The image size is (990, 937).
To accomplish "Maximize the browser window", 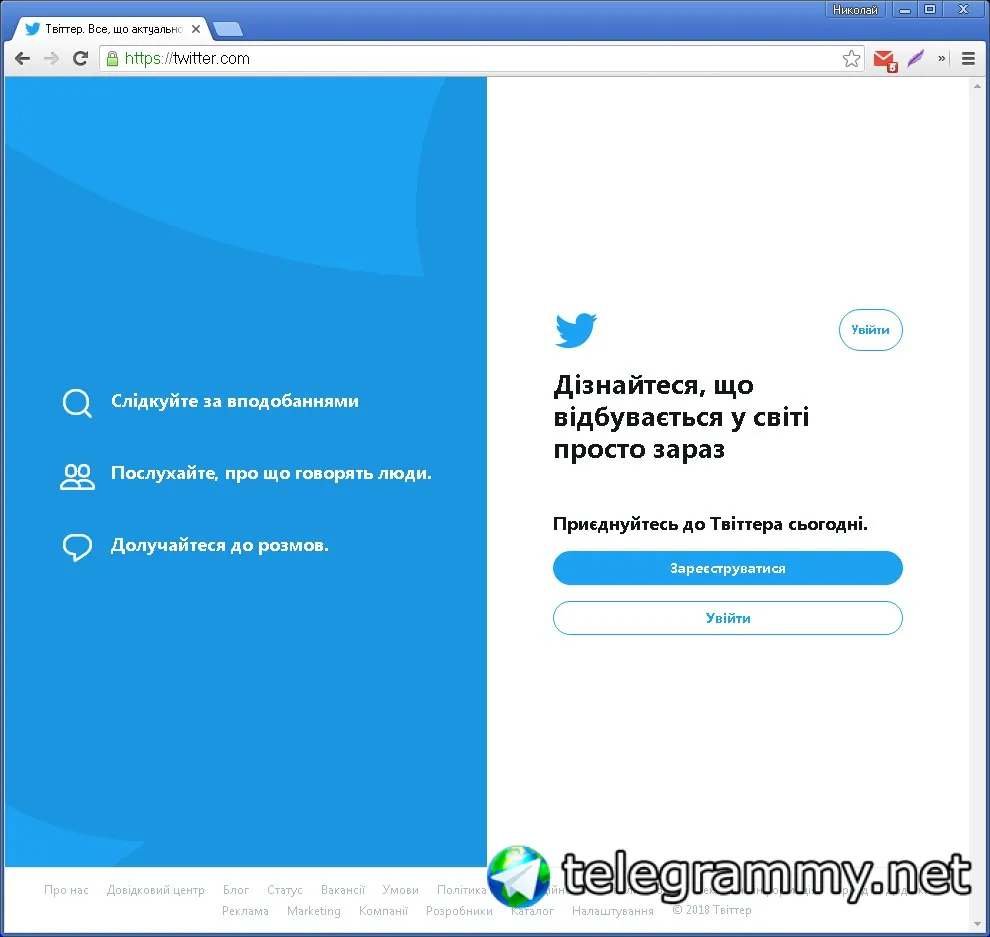I will [930, 9].
